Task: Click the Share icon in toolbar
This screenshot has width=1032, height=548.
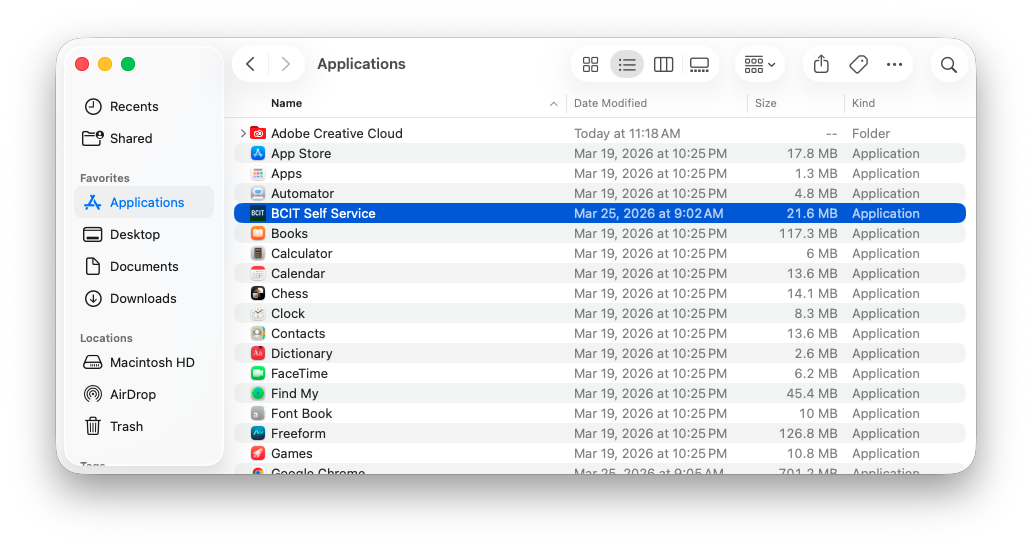Action: (821, 65)
